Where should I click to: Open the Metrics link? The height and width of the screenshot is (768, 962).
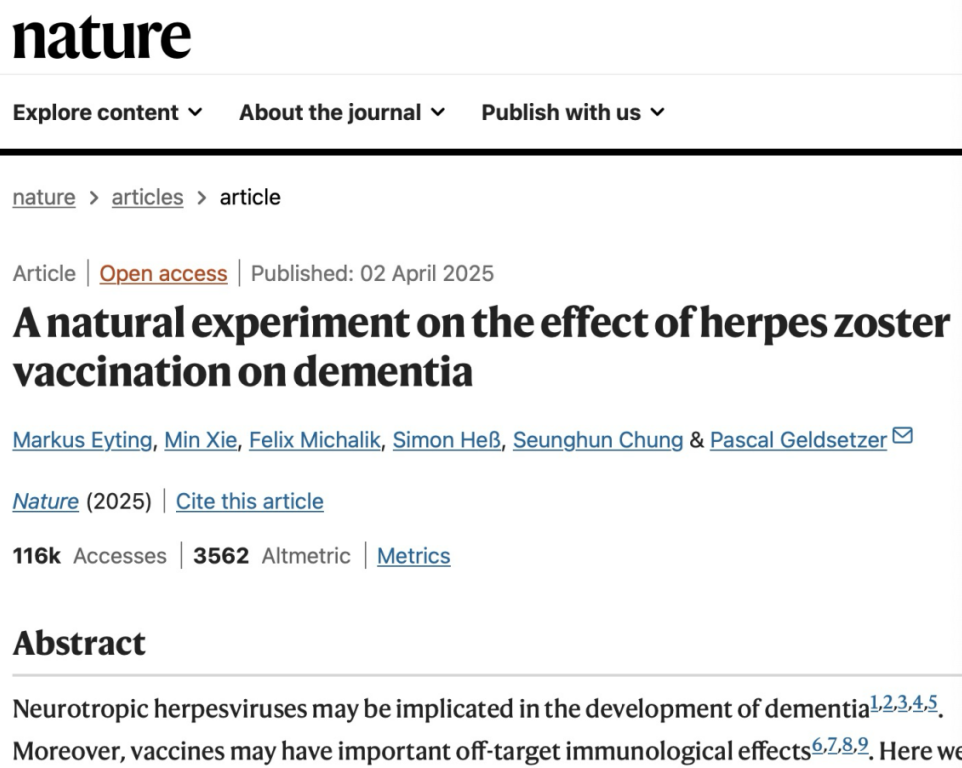[414, 556]
